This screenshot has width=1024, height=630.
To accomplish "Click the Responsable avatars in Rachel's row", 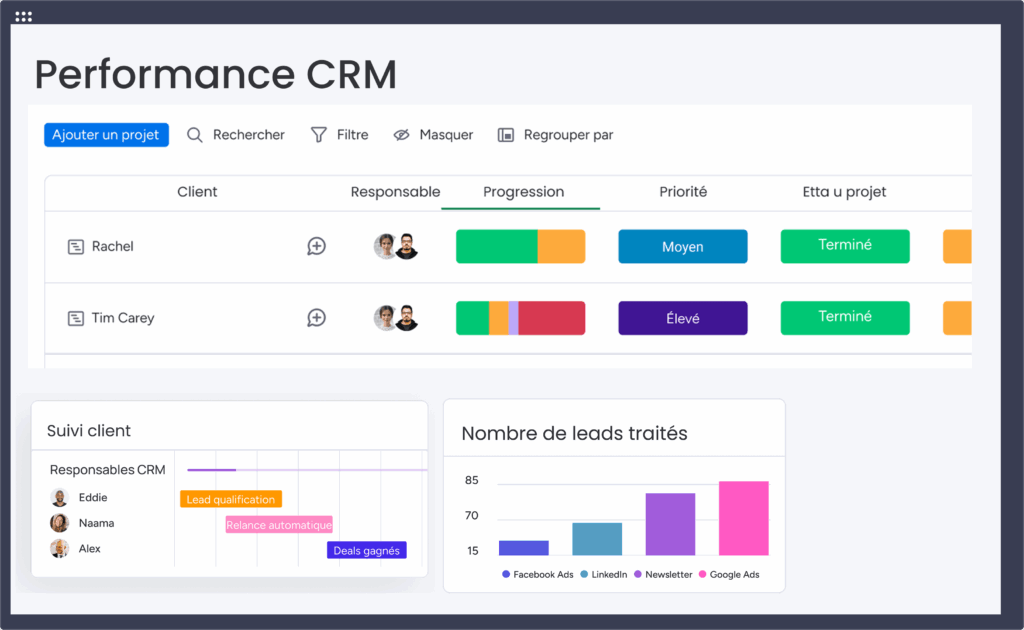I will (x=396, y=246).
